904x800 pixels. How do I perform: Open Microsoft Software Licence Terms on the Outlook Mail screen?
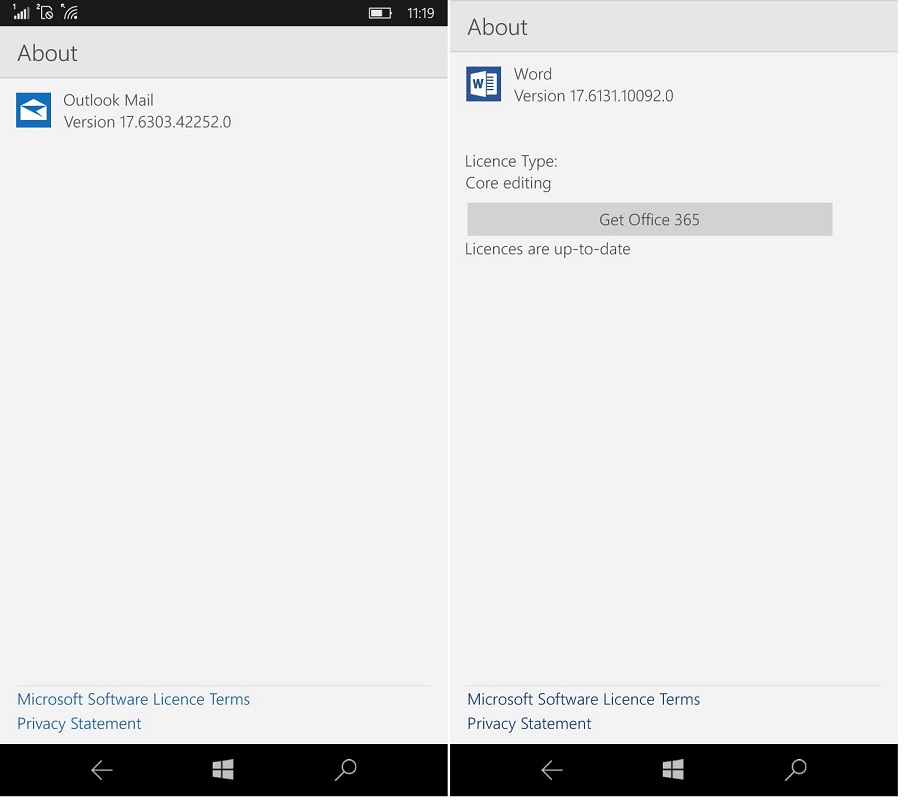click(133, 700)
